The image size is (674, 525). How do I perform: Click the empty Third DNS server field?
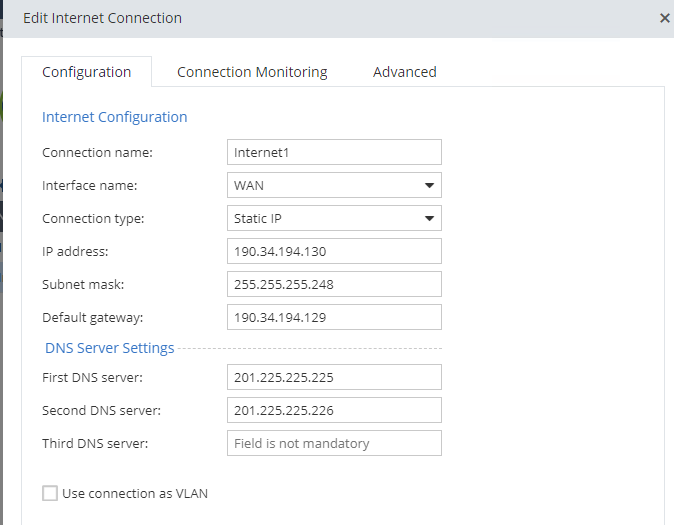point(334,443)
